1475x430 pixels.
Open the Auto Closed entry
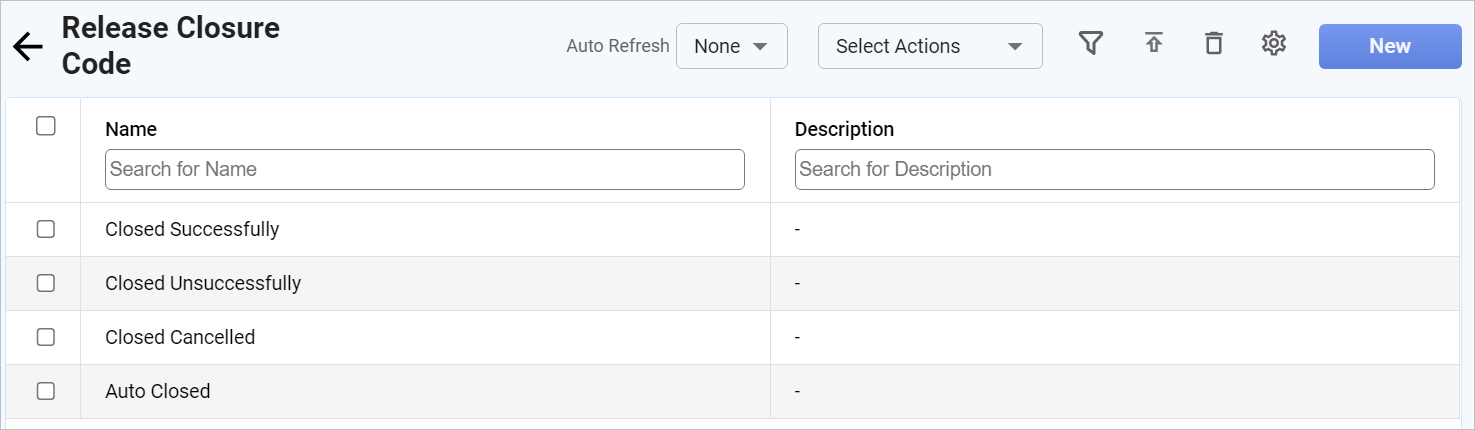[158, 391]
